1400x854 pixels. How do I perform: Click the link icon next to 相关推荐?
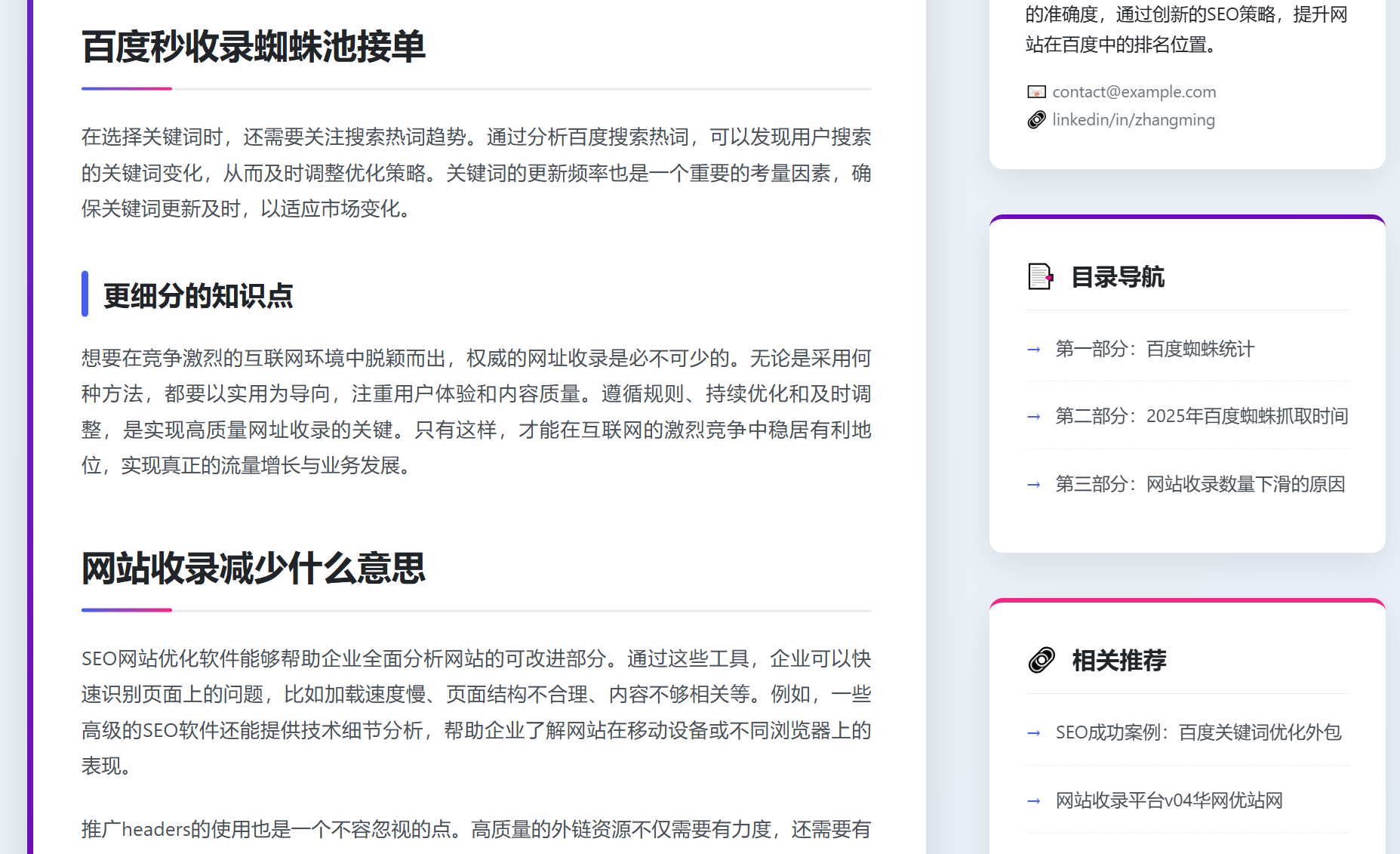(x=1041, y=658)
